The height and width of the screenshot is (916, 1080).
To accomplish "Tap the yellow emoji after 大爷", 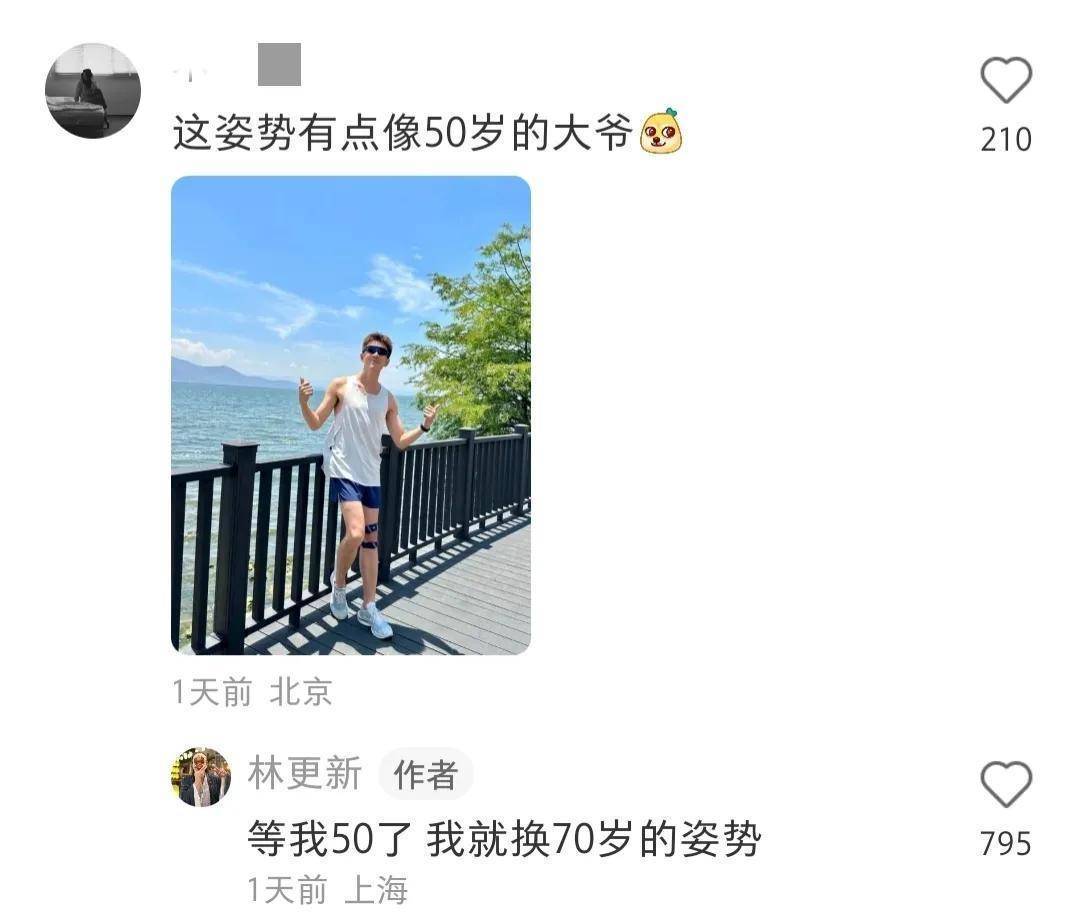I will coord(661,131).
